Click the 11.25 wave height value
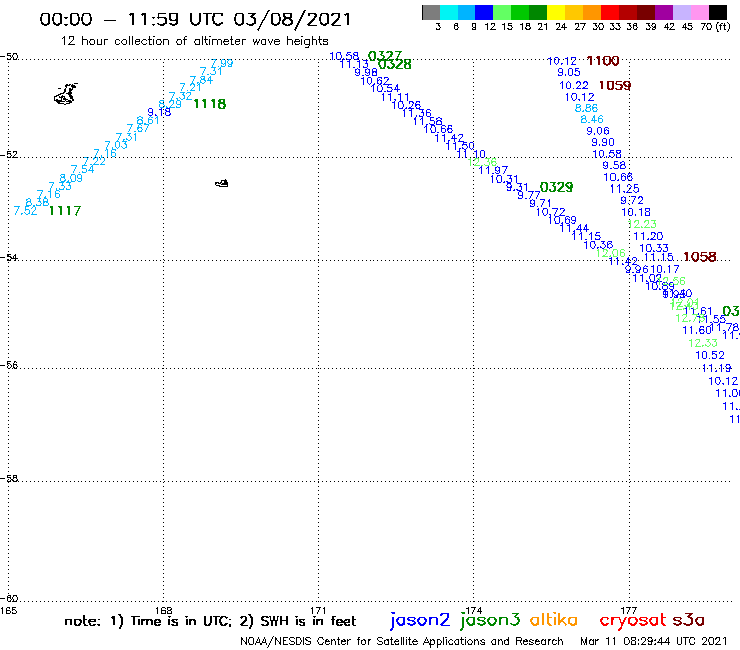Image resolution: width=740 pixels, height=650 pixels. point(624,189)
